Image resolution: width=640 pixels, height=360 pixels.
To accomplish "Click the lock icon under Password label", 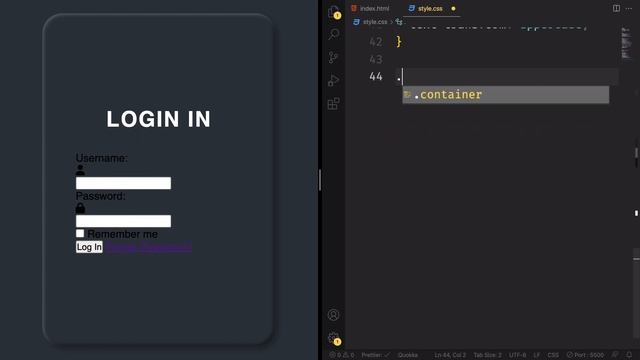I will coord(80,208).
